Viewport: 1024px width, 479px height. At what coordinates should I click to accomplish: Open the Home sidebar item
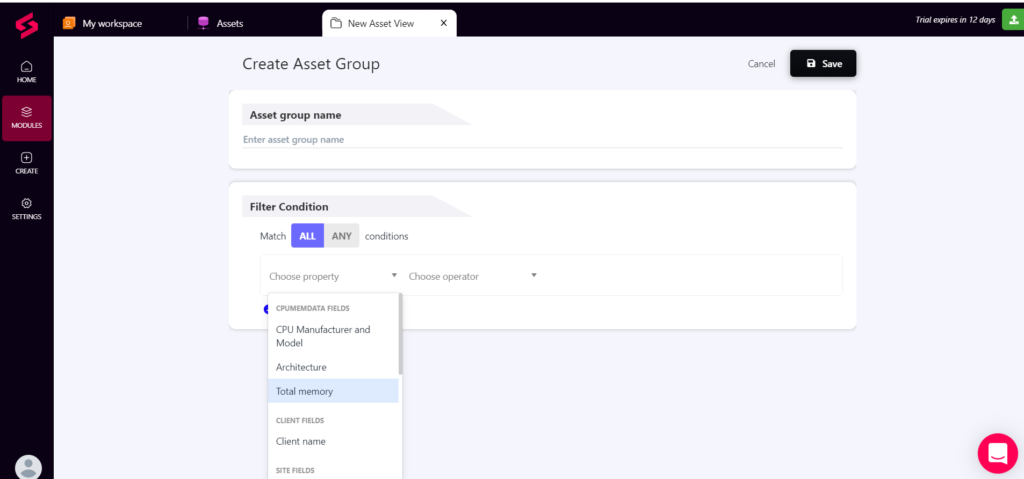point(27,72)
